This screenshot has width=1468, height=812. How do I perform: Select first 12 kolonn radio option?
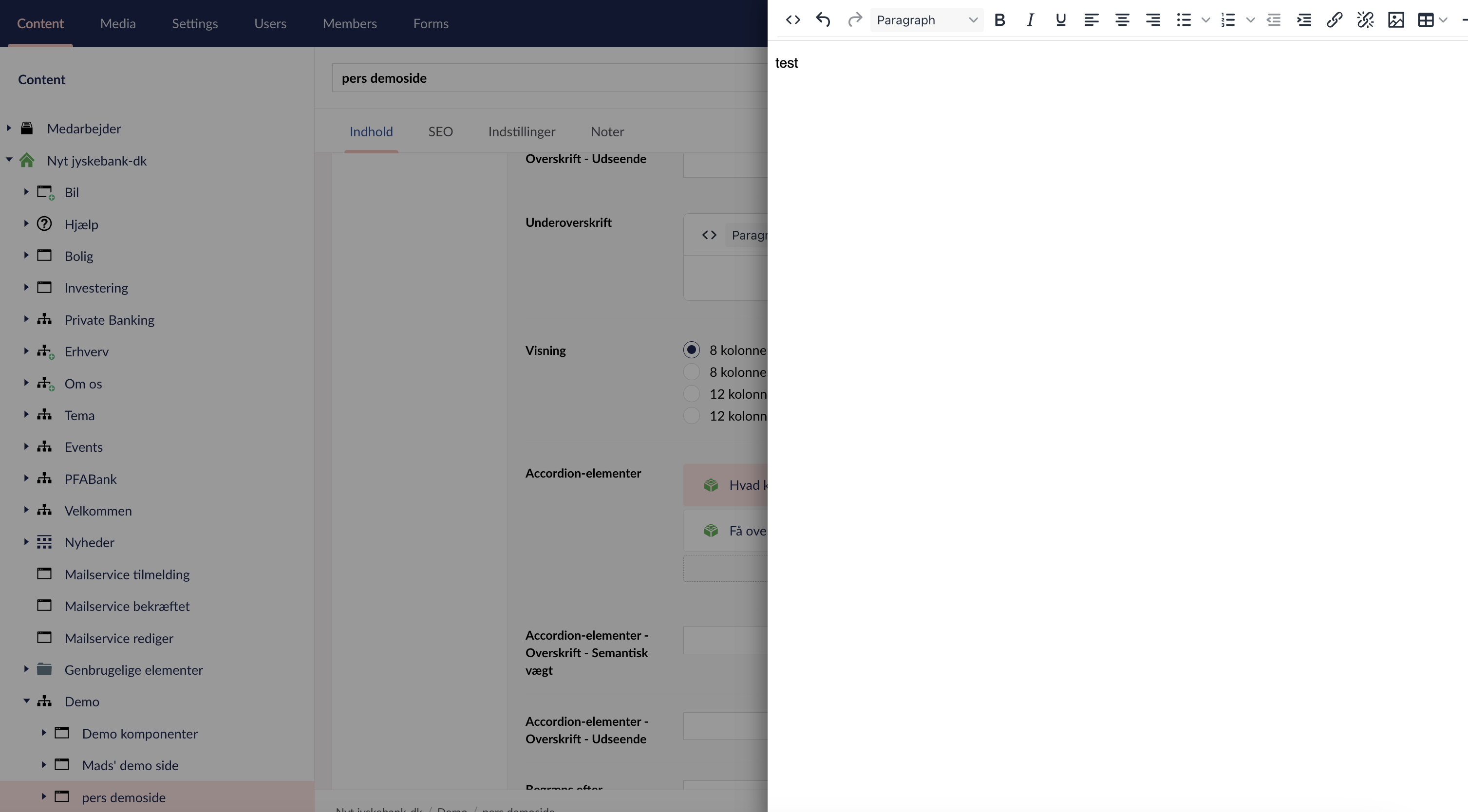click(691, 393)
